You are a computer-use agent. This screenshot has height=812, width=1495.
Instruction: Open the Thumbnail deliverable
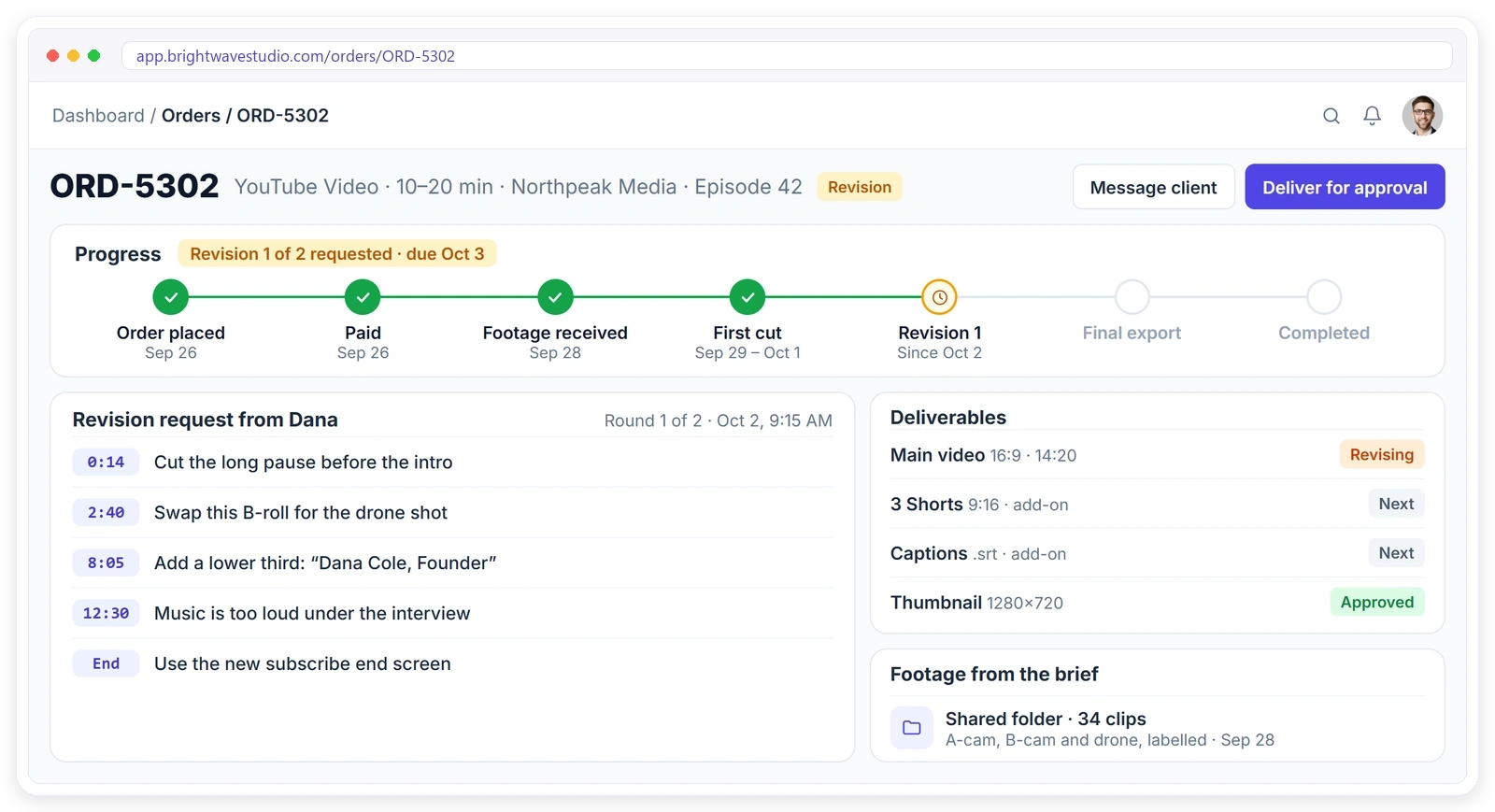1157,603
